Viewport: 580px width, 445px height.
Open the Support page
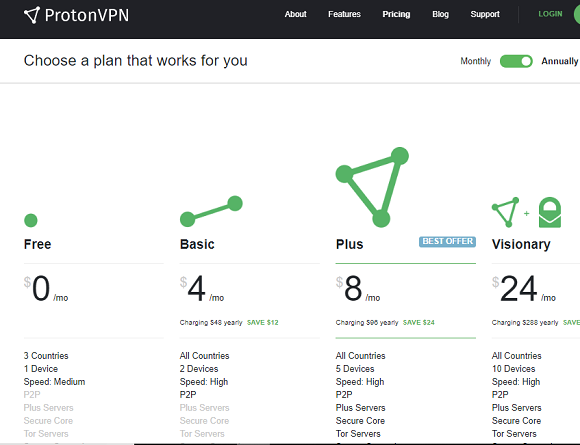tap(485, 14)
